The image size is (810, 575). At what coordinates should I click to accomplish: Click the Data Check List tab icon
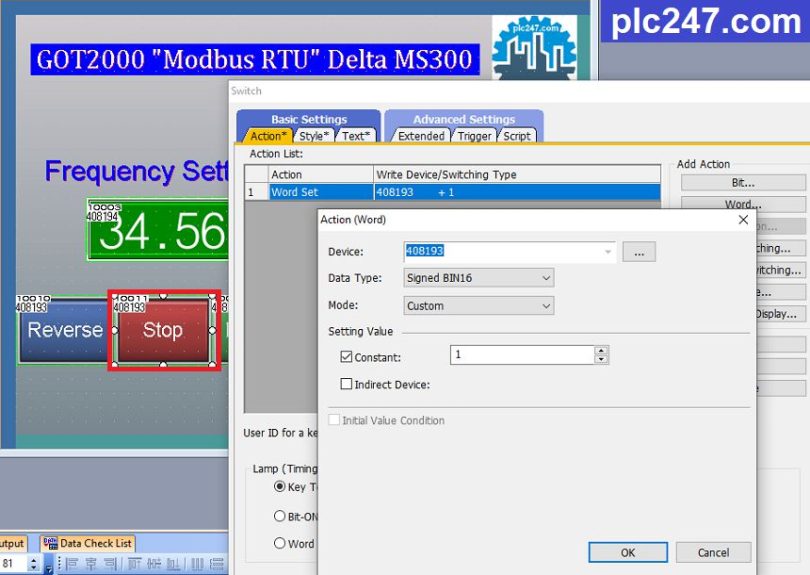pyautogui.click(x=50, y=543)
